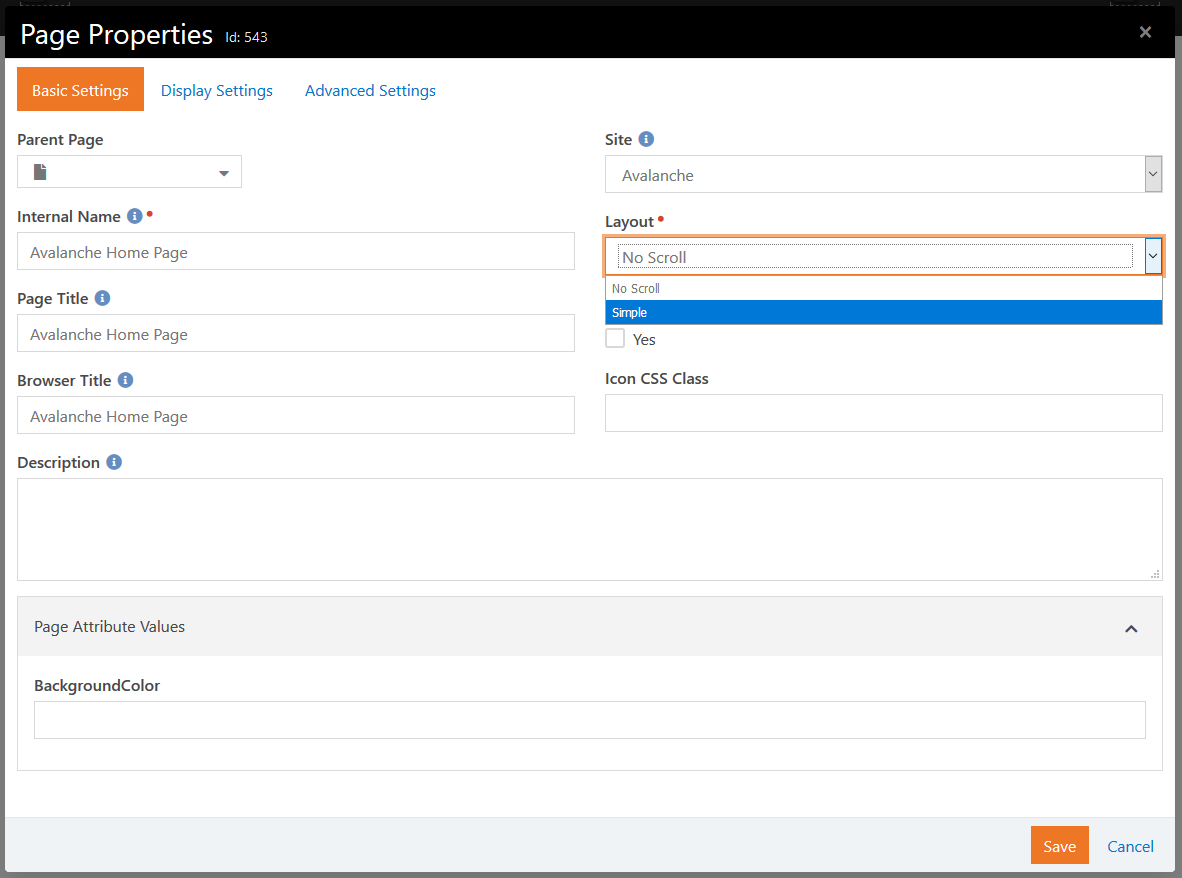This screenshot has width=1182, height=878.
Task: Close the Page Properties dialog with X
Action: pyautogui.click(x=1145, y=32)
